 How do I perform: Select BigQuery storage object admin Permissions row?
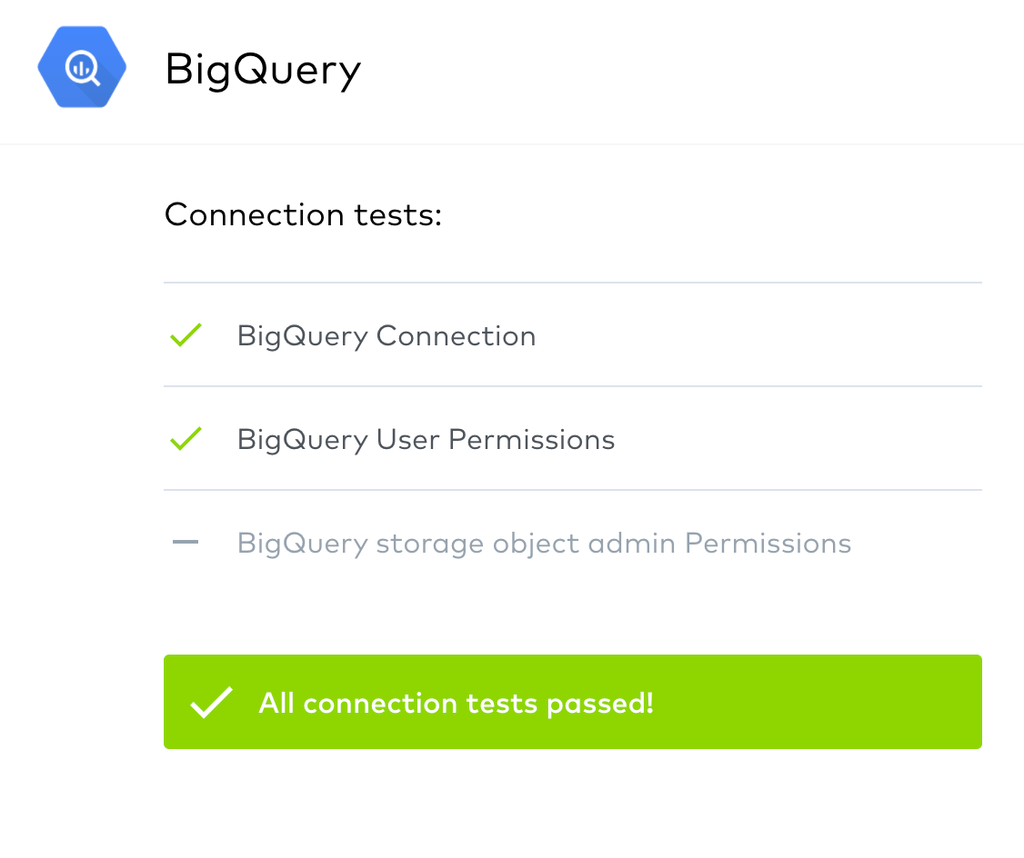(573, 543)
